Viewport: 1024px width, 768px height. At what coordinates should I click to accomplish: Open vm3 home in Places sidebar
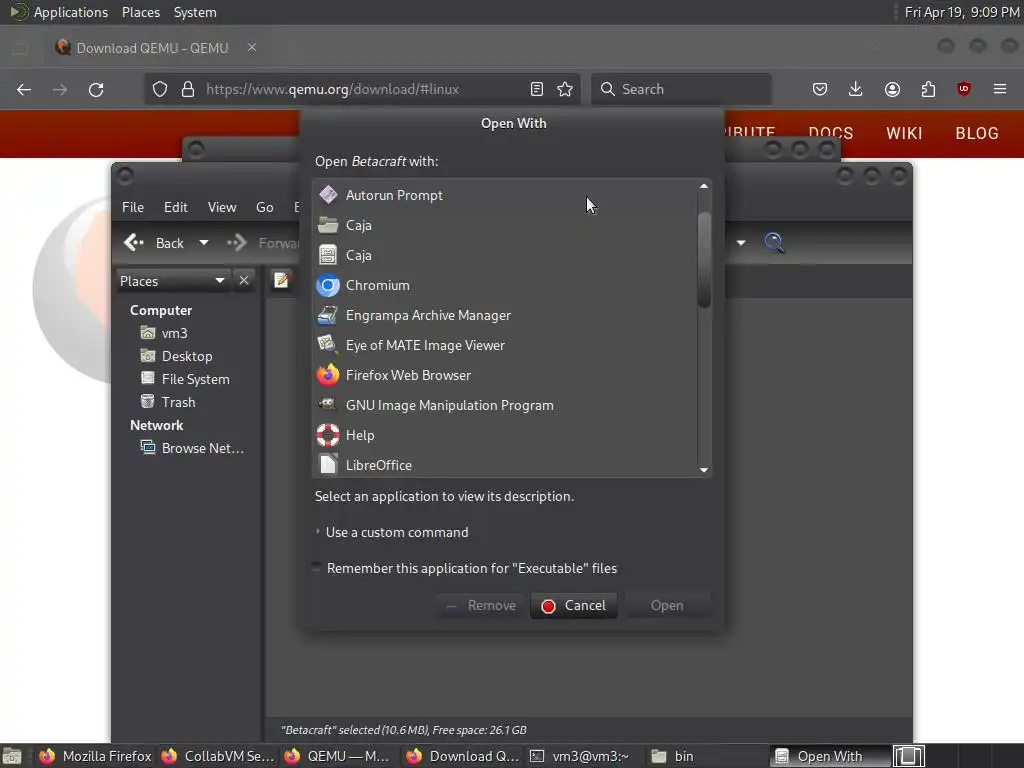(x=165, y=333)
